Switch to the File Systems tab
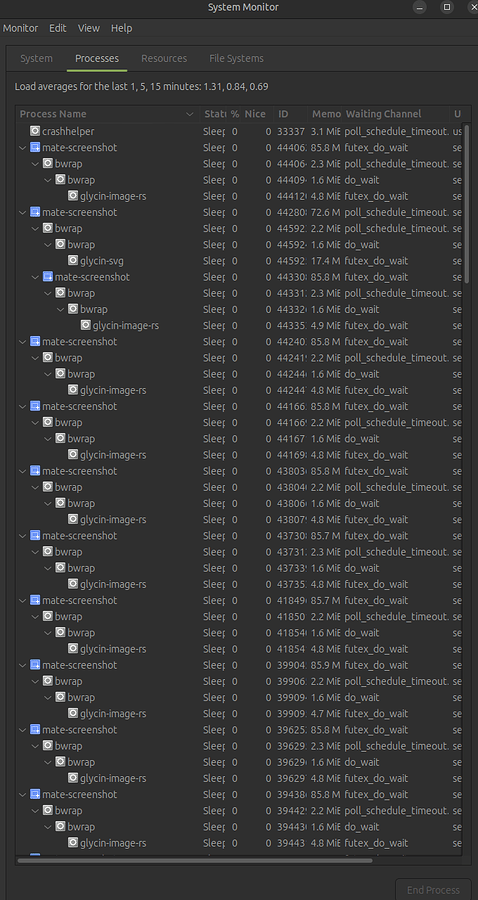 point(236,59)
